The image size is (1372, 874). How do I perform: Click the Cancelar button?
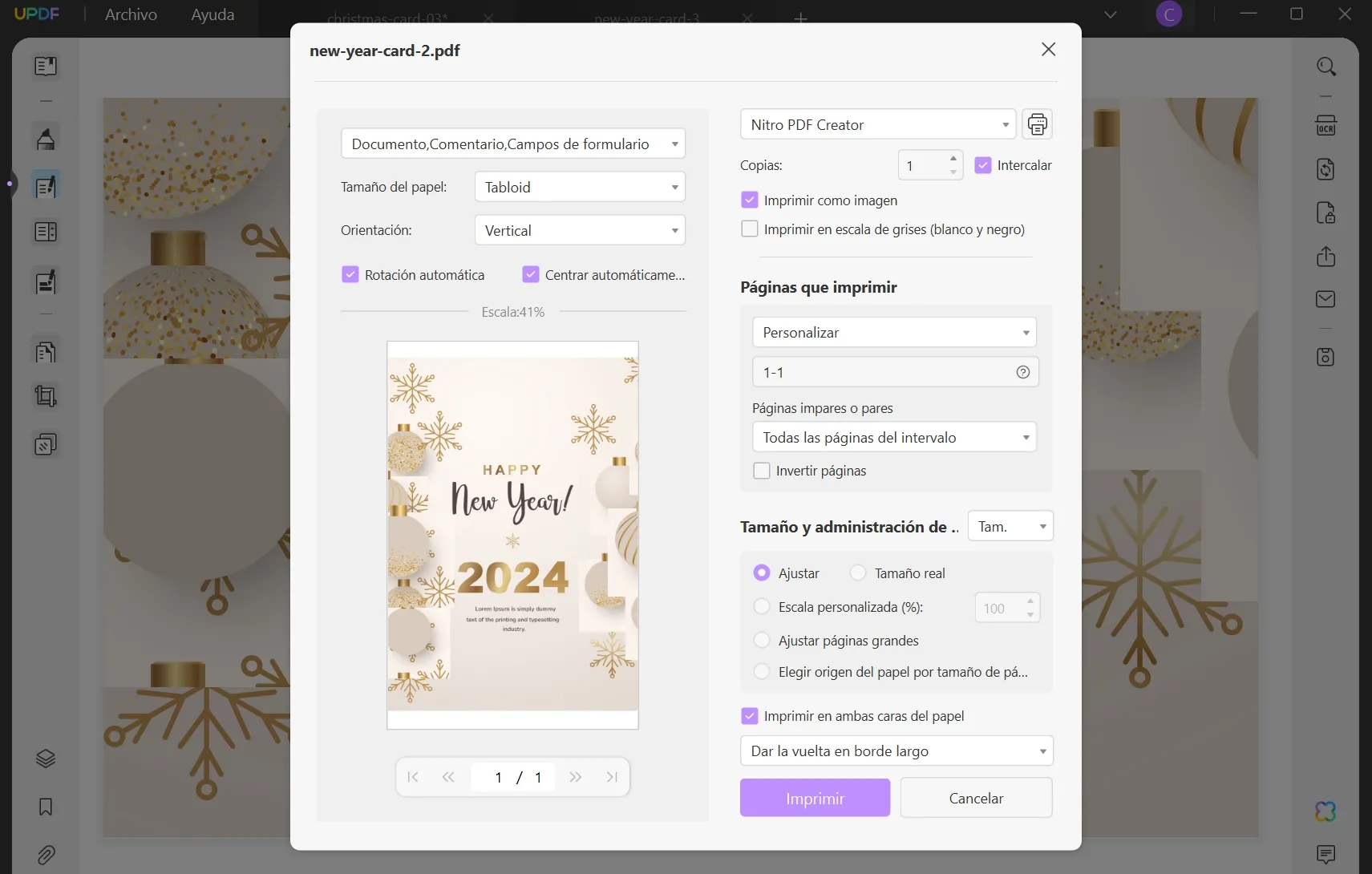(976, 798)
